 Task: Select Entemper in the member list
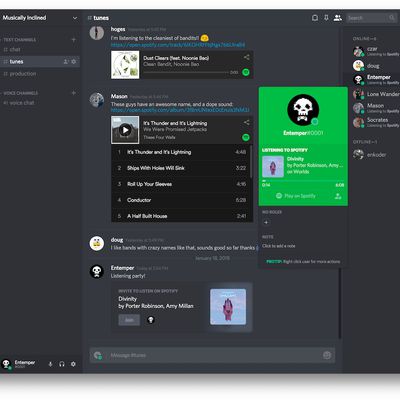[376, 80]
